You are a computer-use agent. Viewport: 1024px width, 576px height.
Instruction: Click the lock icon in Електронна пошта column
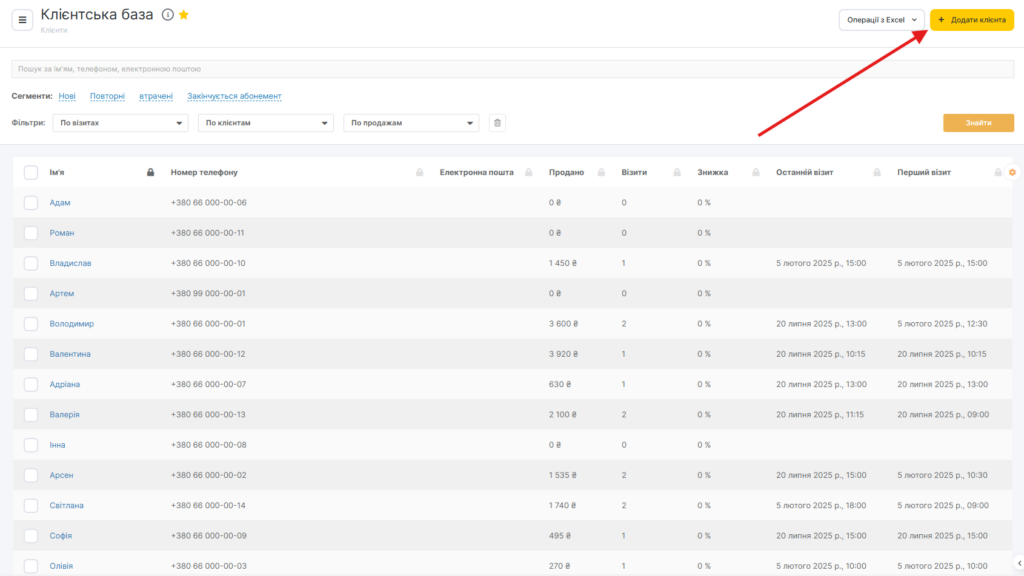528,173
